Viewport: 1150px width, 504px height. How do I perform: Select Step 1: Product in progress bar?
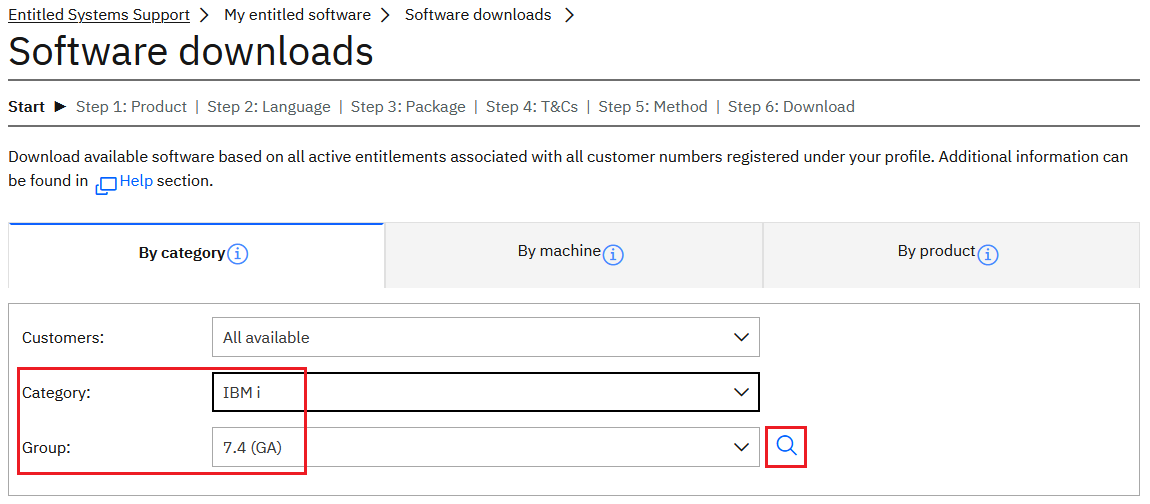click(131, 107)
